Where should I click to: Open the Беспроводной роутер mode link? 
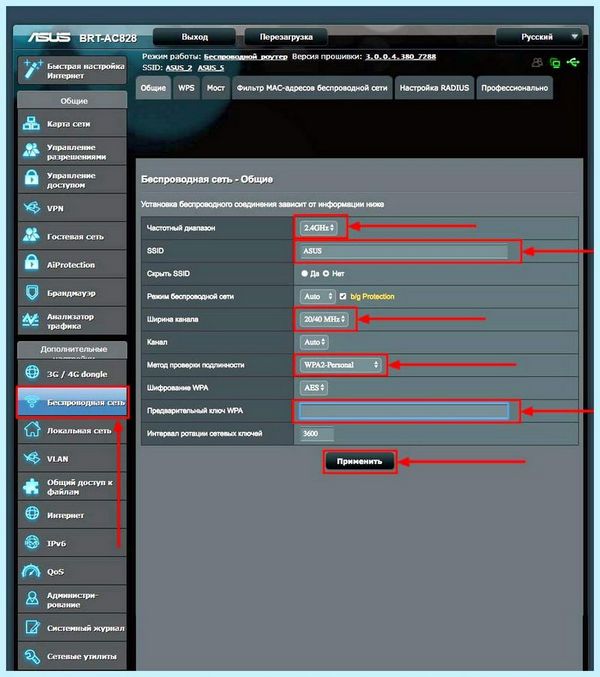click(246, 57)
